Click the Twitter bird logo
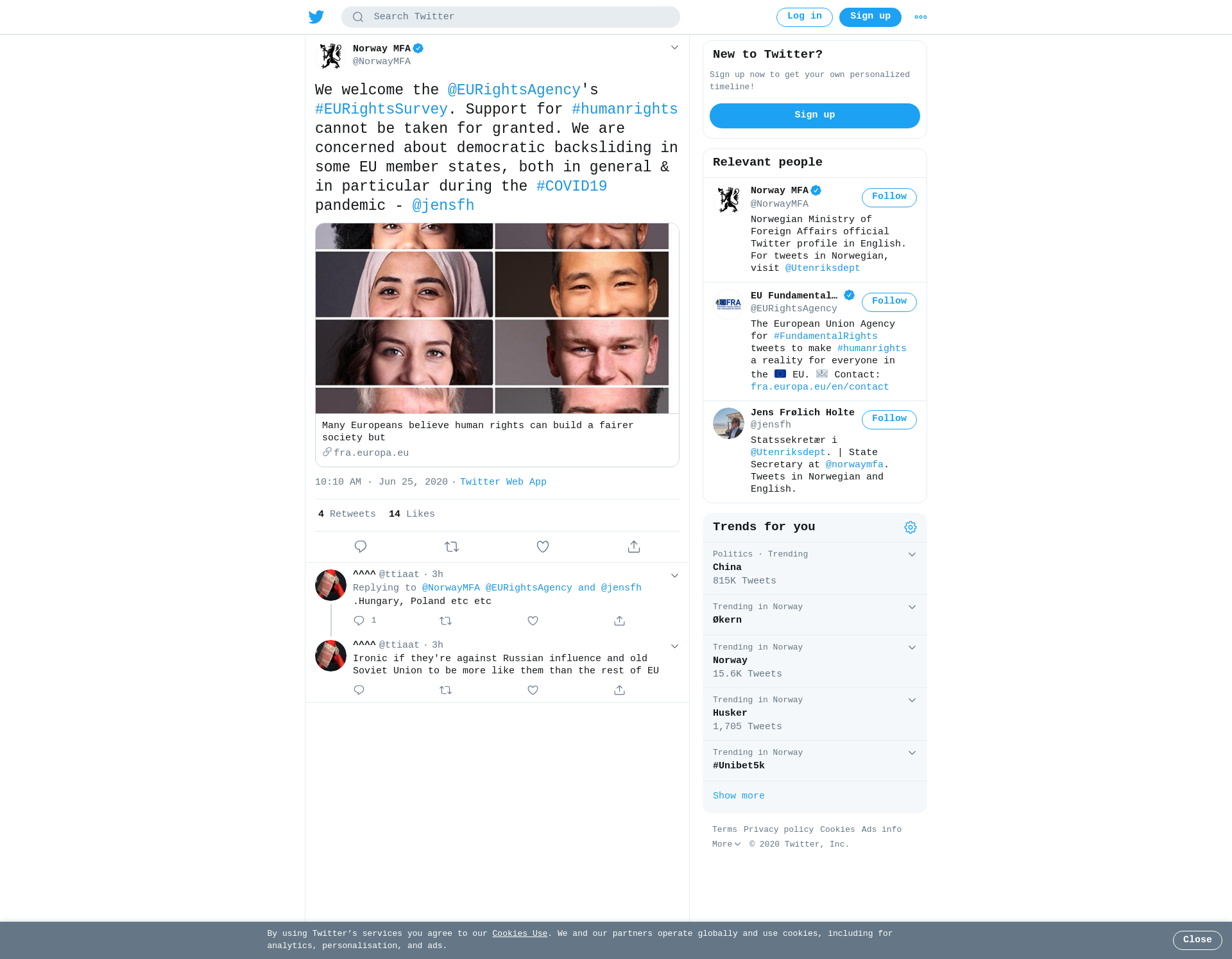Image resolution: width=1232 pixels, height=959 pixels. (316, 17)
